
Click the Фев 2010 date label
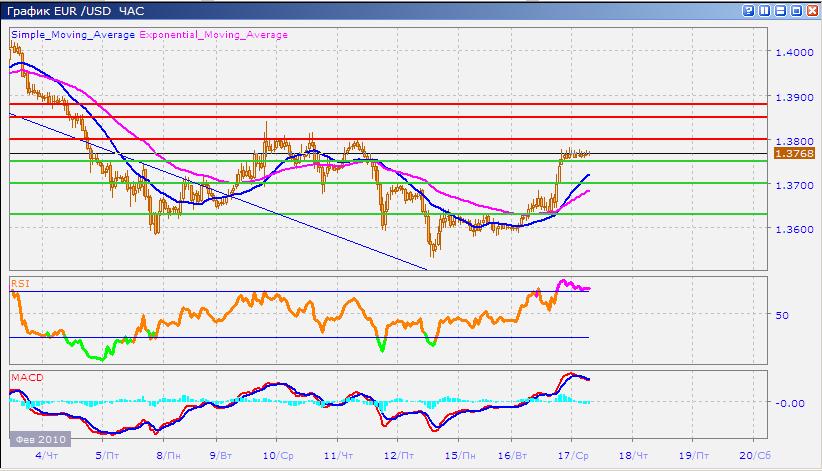click(x=36, y=439)
